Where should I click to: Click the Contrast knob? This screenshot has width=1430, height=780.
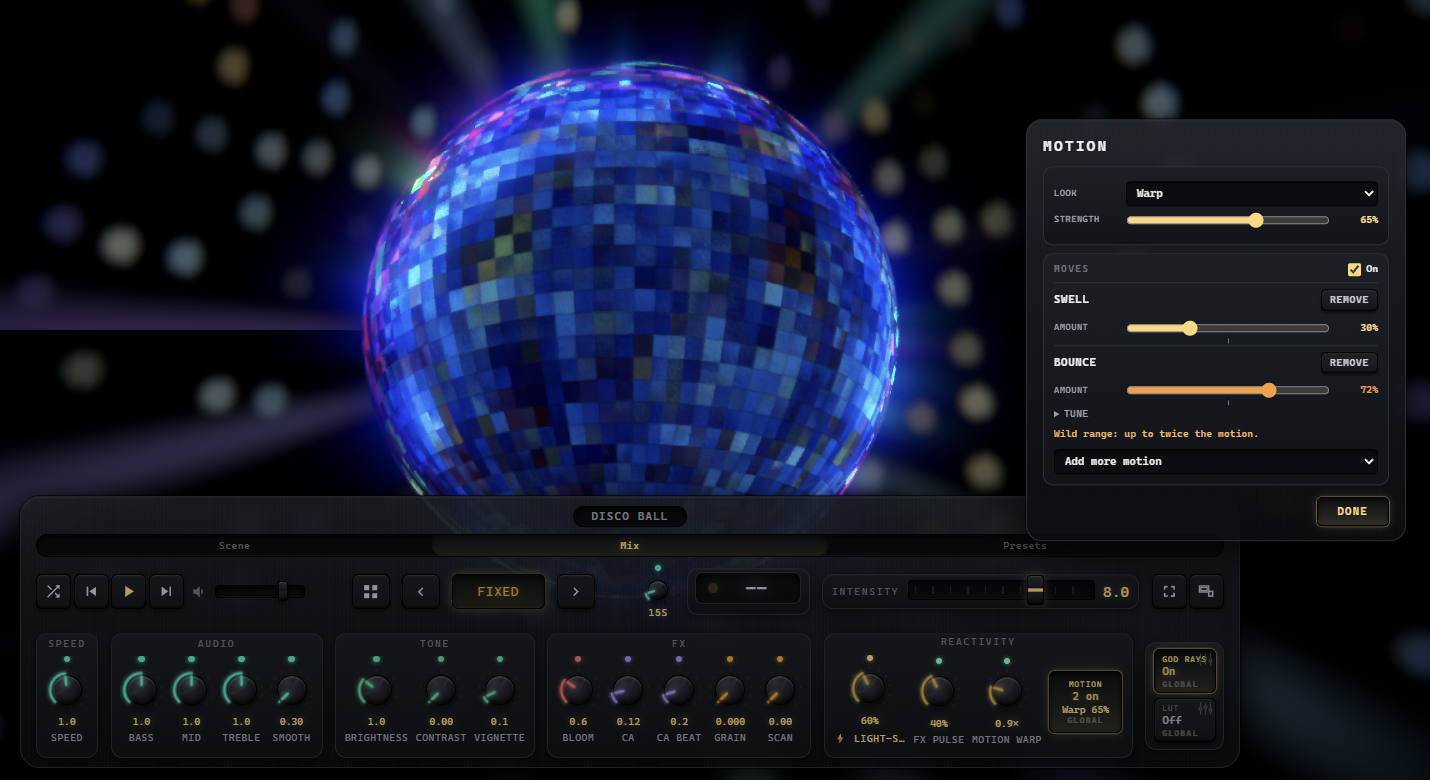[x=440, y=689]
